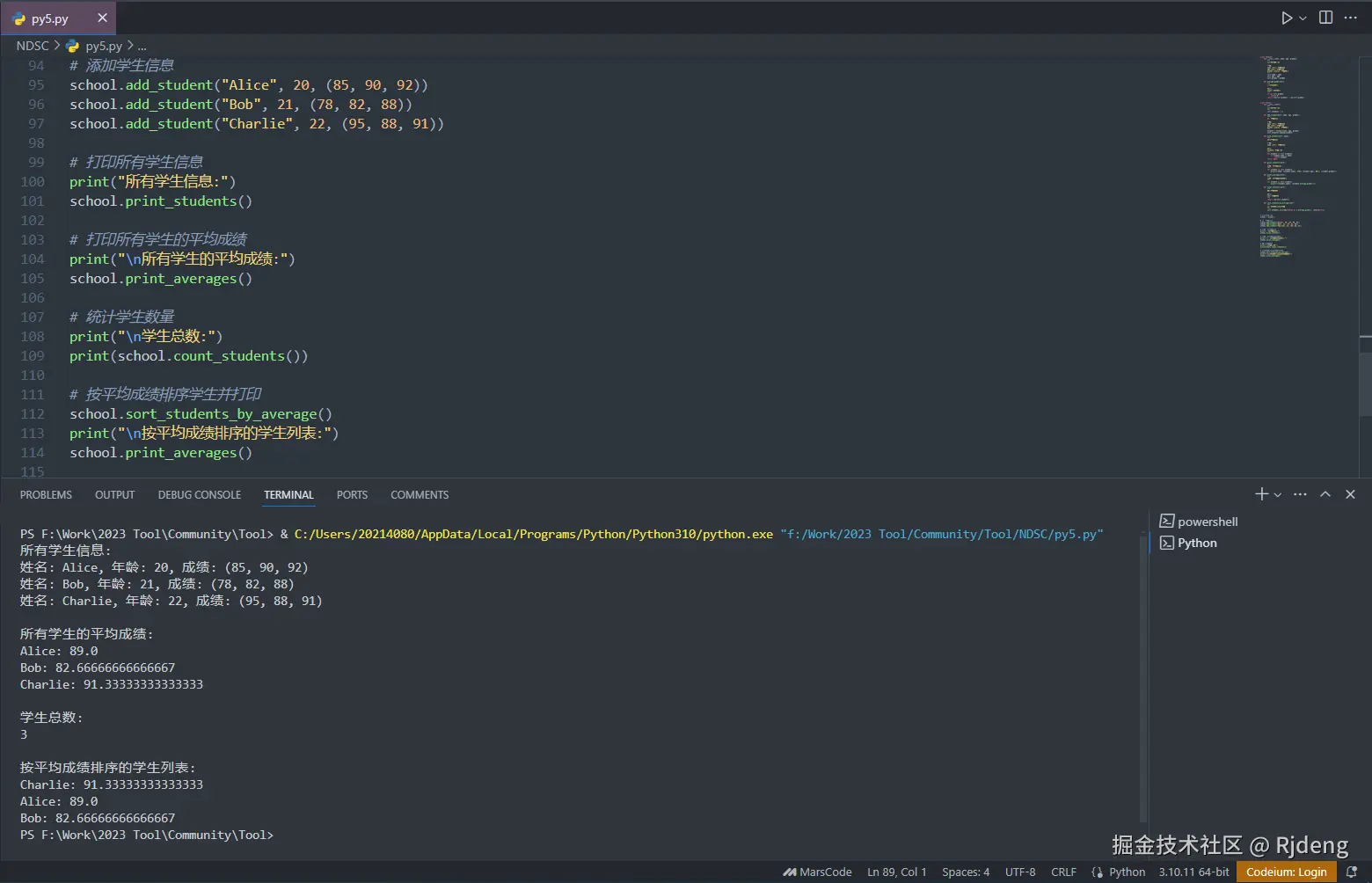This screenshot has width=1372, height=883.
Task: Run the Python file with play button
Action: (1287, 18)
